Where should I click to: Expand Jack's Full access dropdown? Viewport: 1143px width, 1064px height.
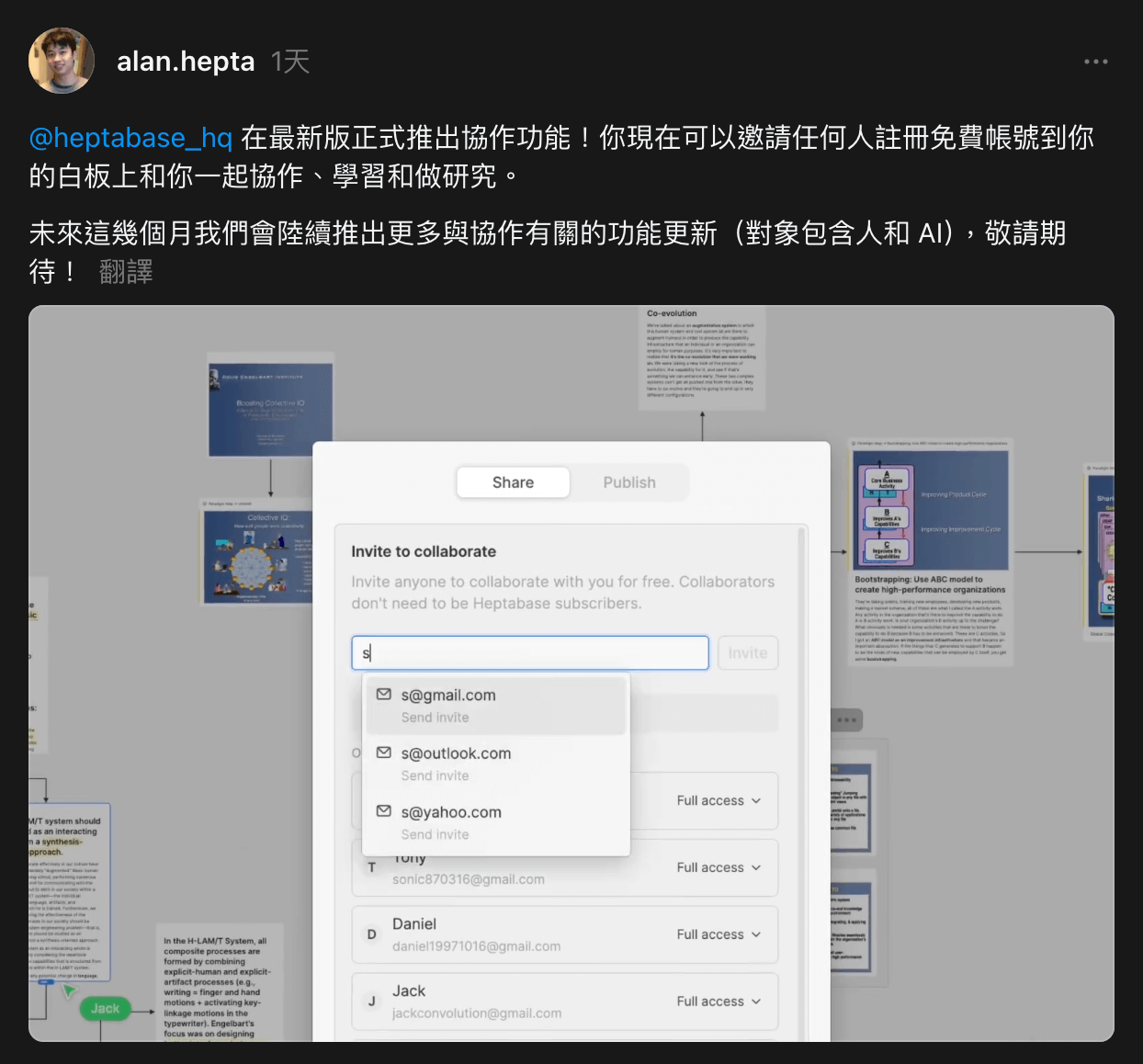[719, 1002]
